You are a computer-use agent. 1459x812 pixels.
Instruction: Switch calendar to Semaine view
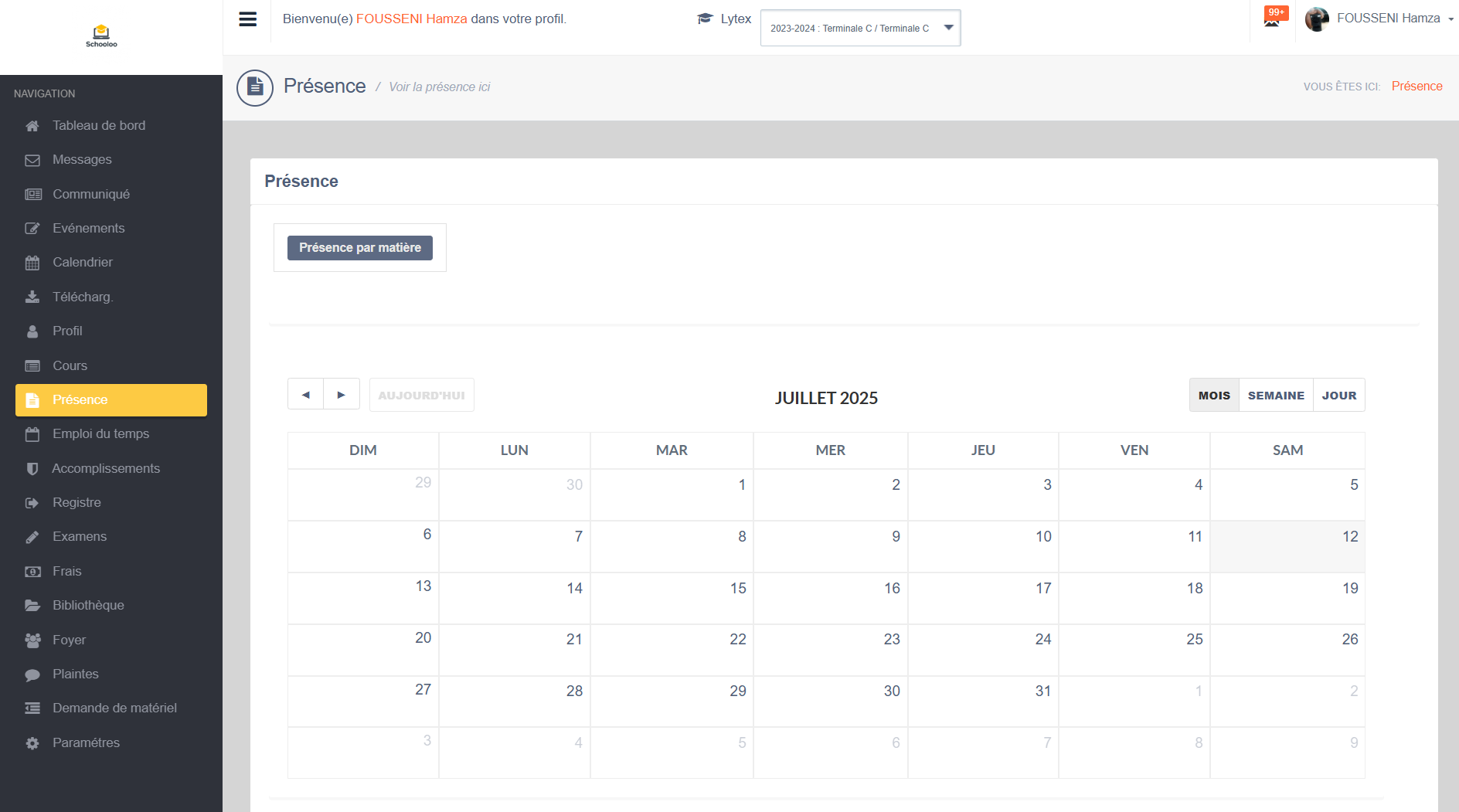click(1275, 396)
